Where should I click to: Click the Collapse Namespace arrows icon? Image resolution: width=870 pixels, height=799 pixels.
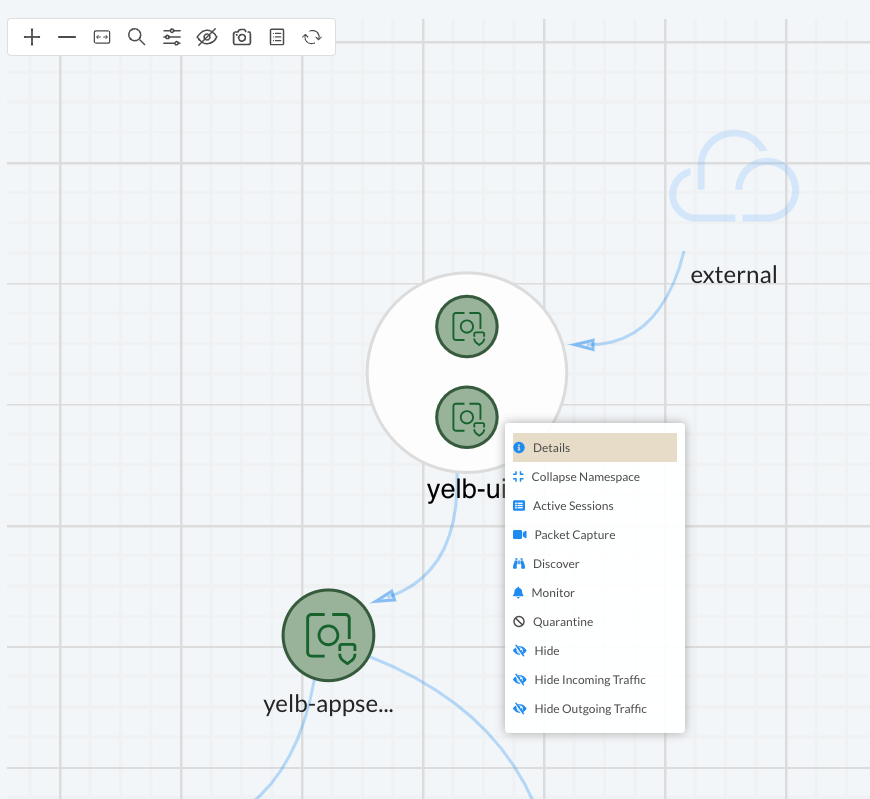tap(518, 477)
